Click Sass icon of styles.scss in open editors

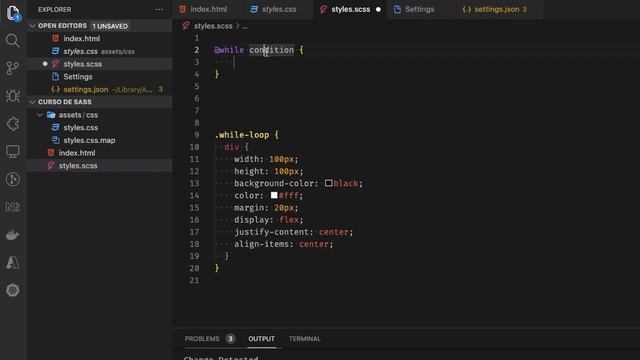56,64
